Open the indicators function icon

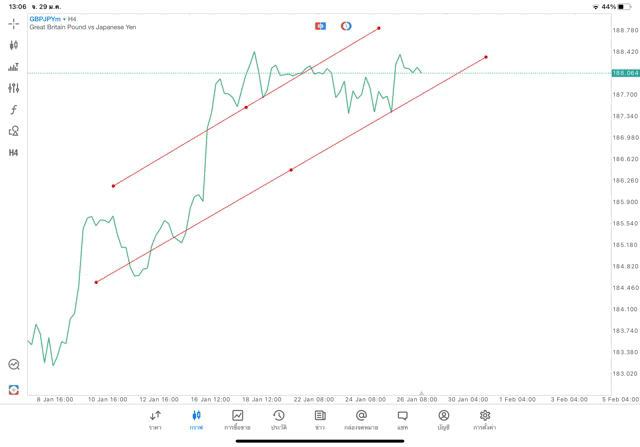click(14, 110)
